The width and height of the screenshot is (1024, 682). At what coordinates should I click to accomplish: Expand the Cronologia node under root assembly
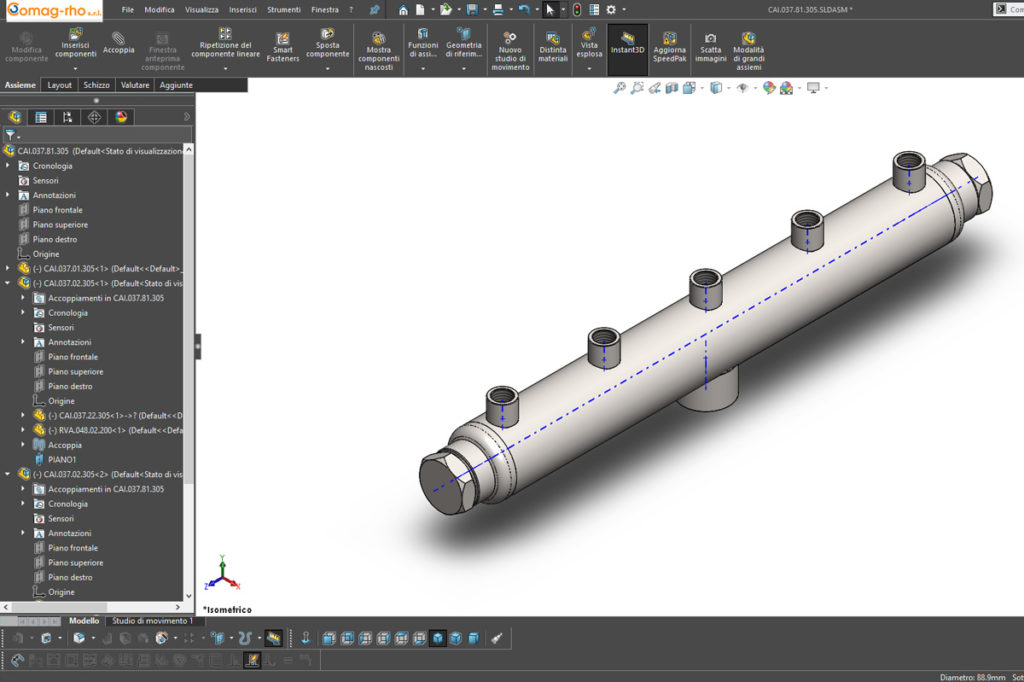[x=8, y=166]
